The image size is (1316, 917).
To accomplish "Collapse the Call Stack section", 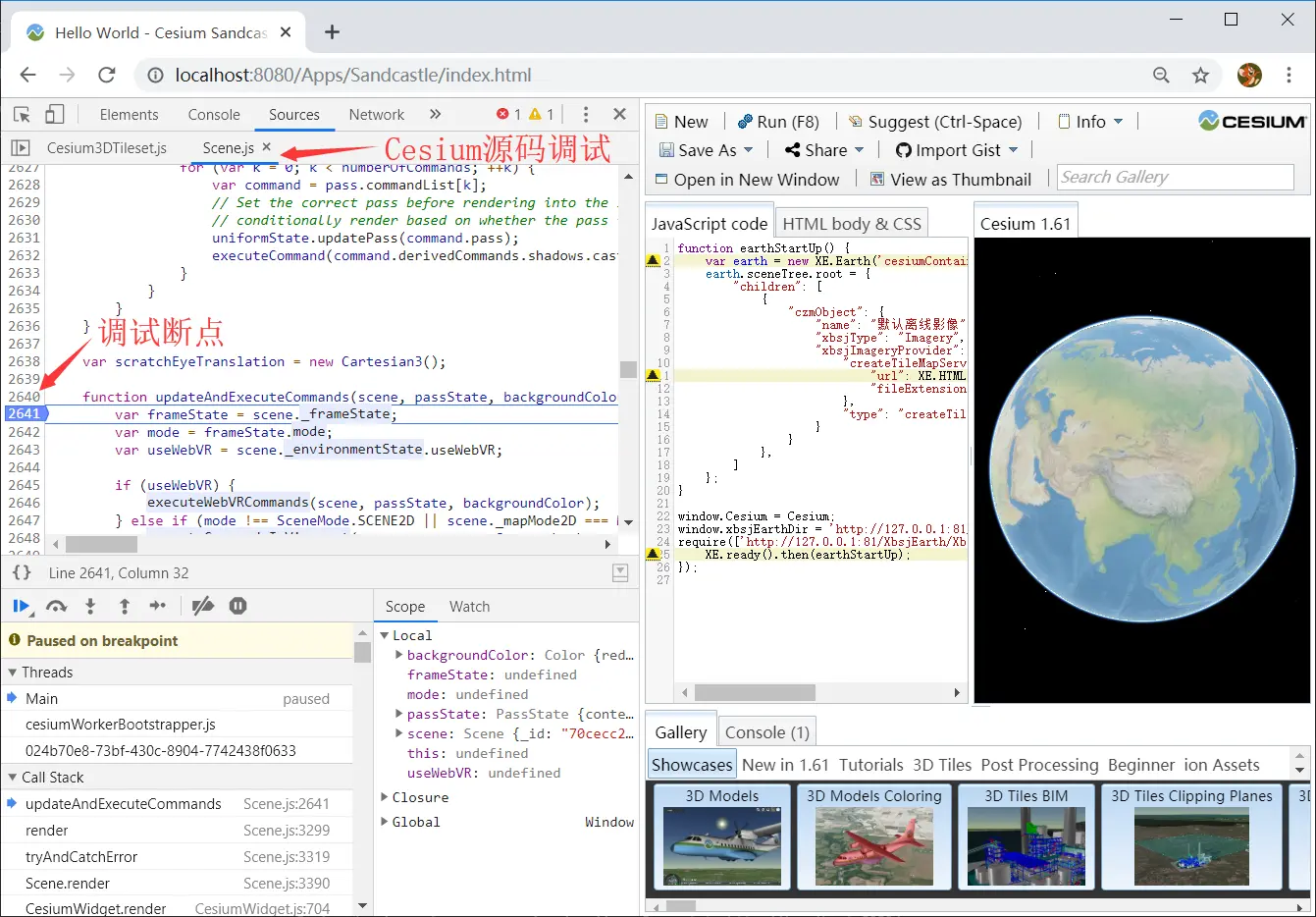I will 13,778.
